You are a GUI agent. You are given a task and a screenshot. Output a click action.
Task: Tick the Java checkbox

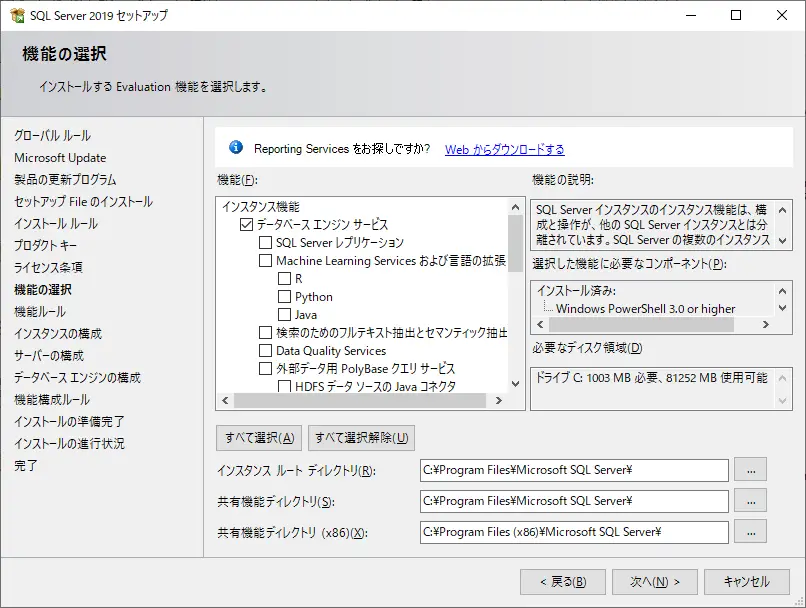tap(284, 315)
